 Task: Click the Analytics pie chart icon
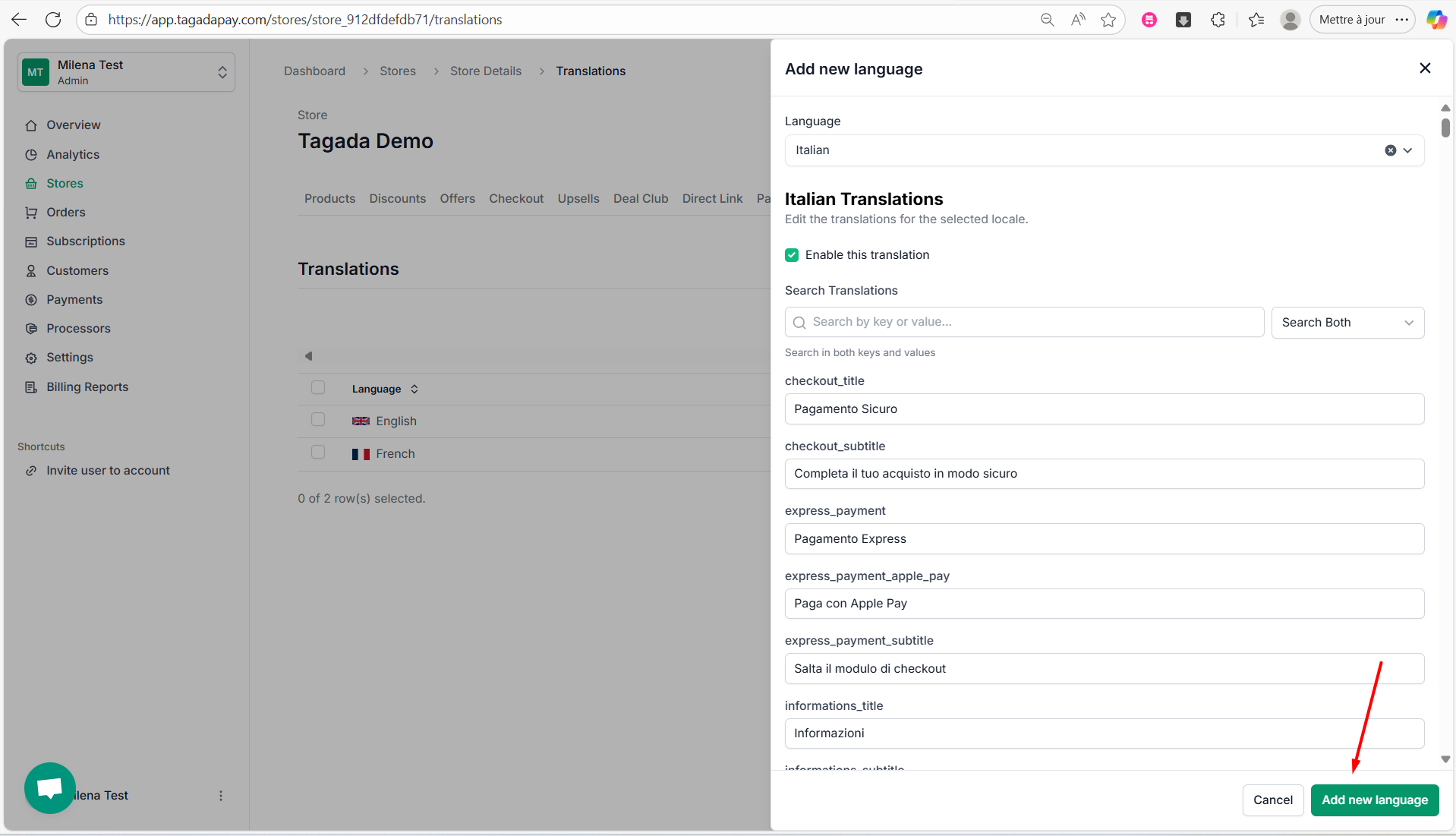point(31,155)
